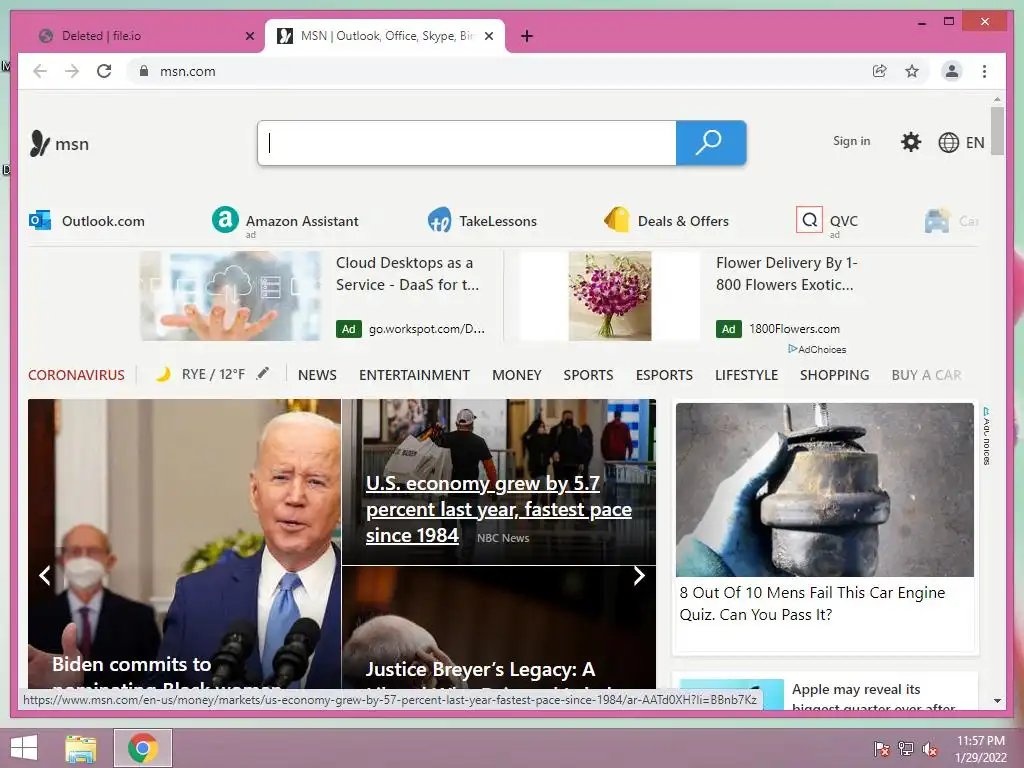This screenshot has height=768, width=1024.
Task: Open the car engine quiz image
Action: [x=825, y=490]
